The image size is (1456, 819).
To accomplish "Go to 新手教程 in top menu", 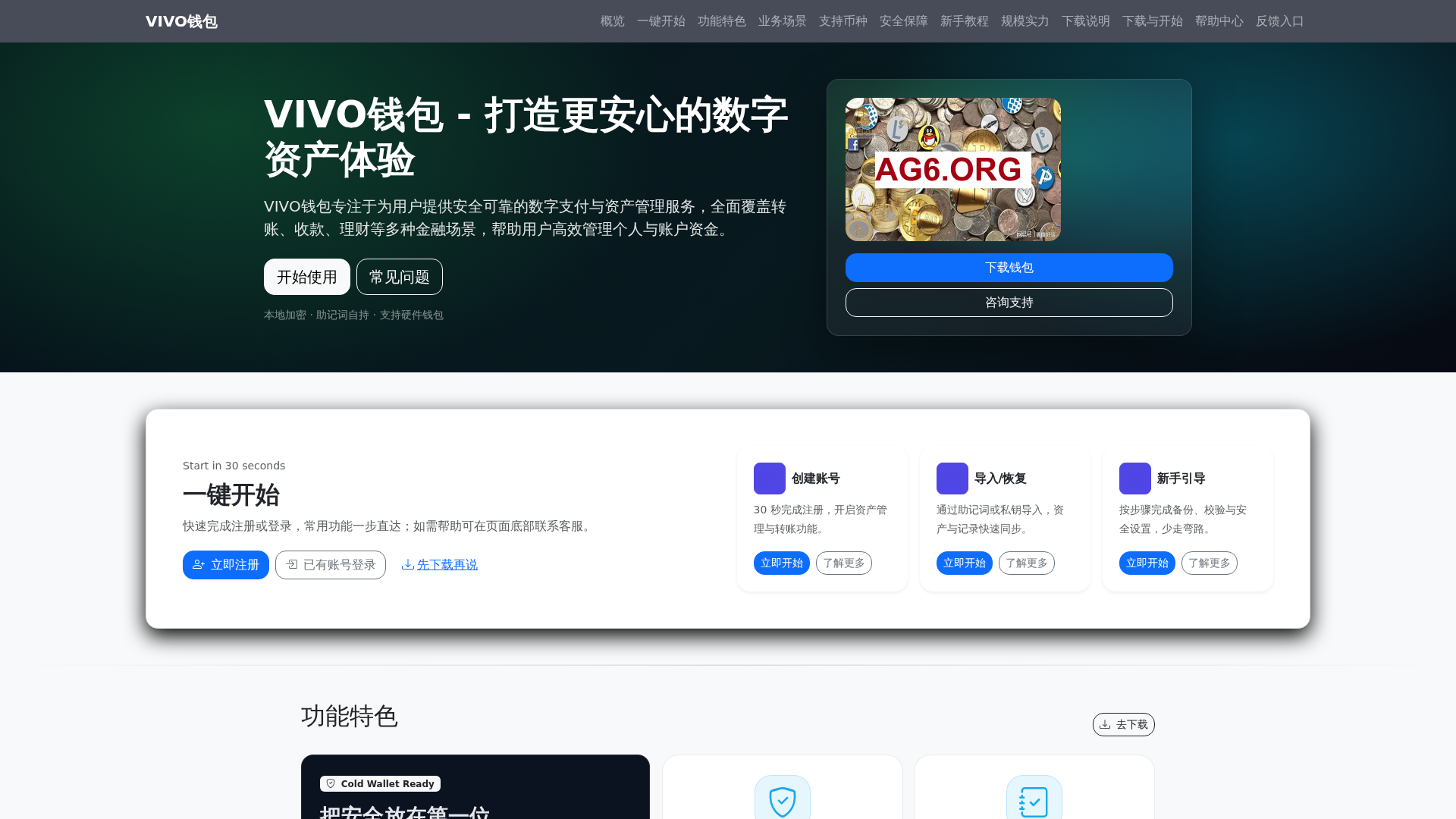I will [x=964, y=21].
